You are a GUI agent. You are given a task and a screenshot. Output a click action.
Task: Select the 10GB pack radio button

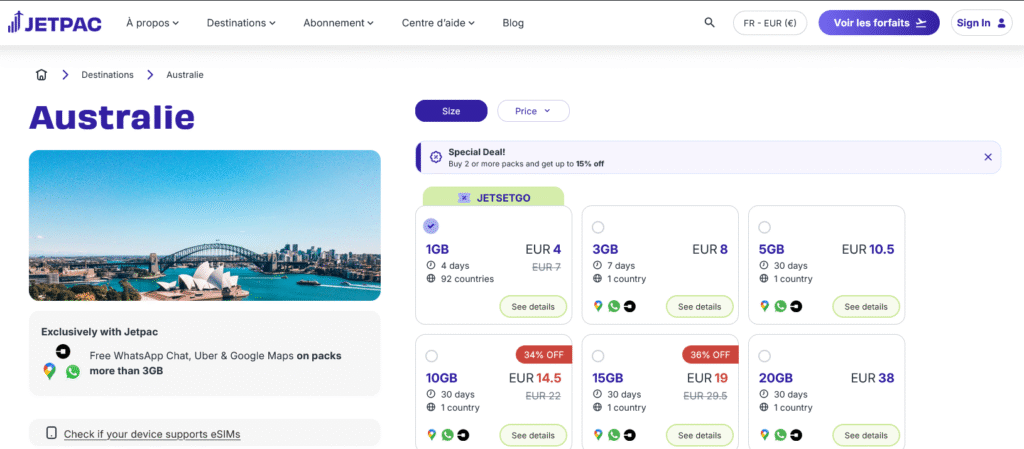431,356
